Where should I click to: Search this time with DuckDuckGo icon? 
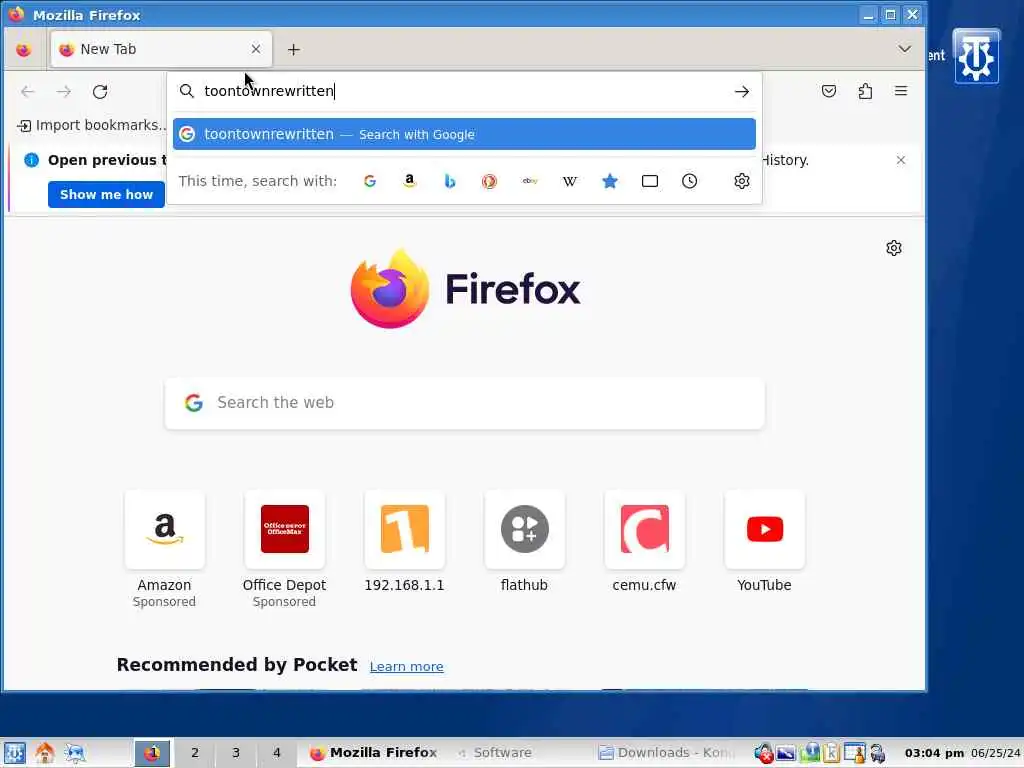coord(489,181)
